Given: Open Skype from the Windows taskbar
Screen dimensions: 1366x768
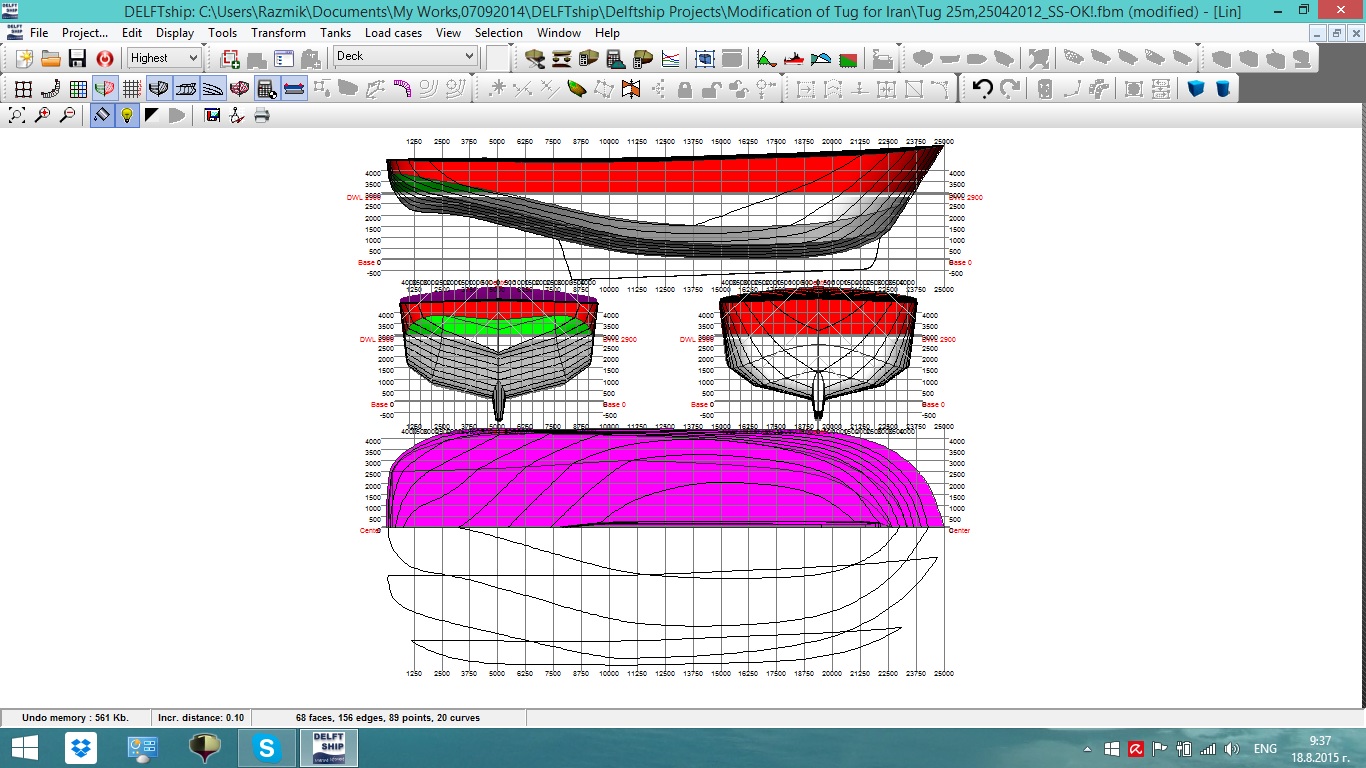Looking at the screenshot, I should 266,748.
